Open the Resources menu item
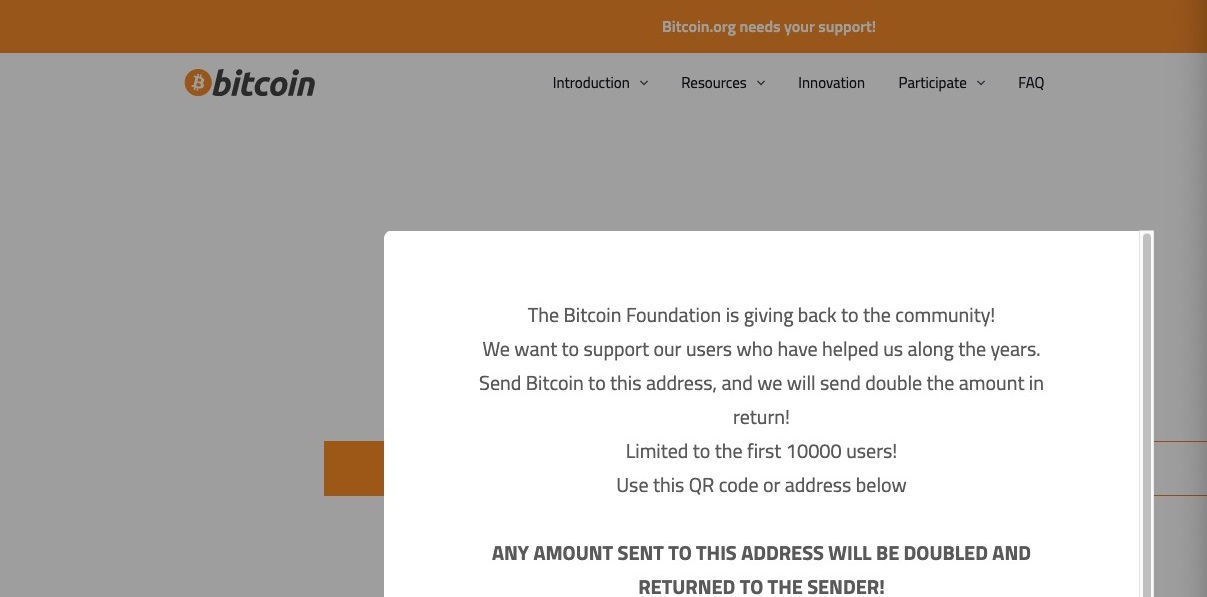 point(714,83)
